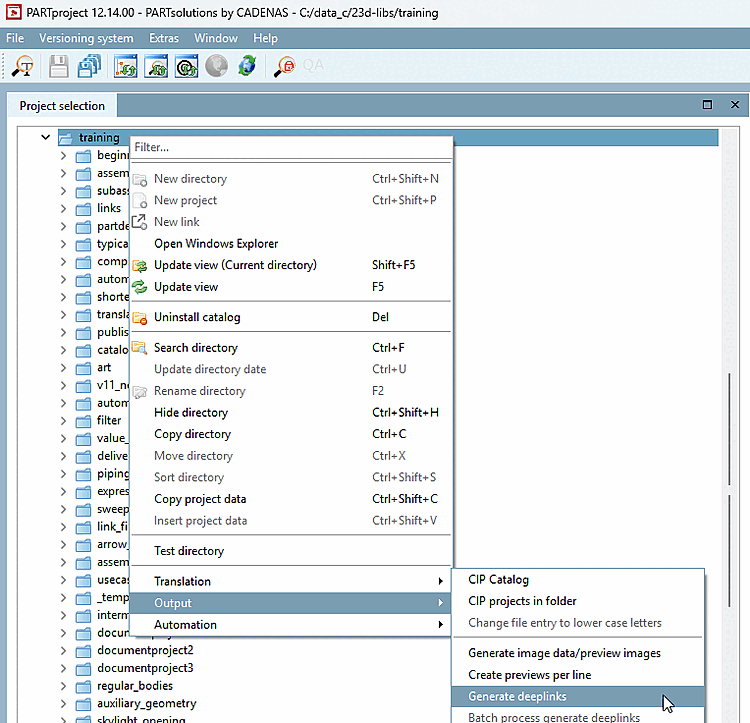Screen dimensions: 750x723
Task: Collapse the training root folder
Action: coord(45,137)
